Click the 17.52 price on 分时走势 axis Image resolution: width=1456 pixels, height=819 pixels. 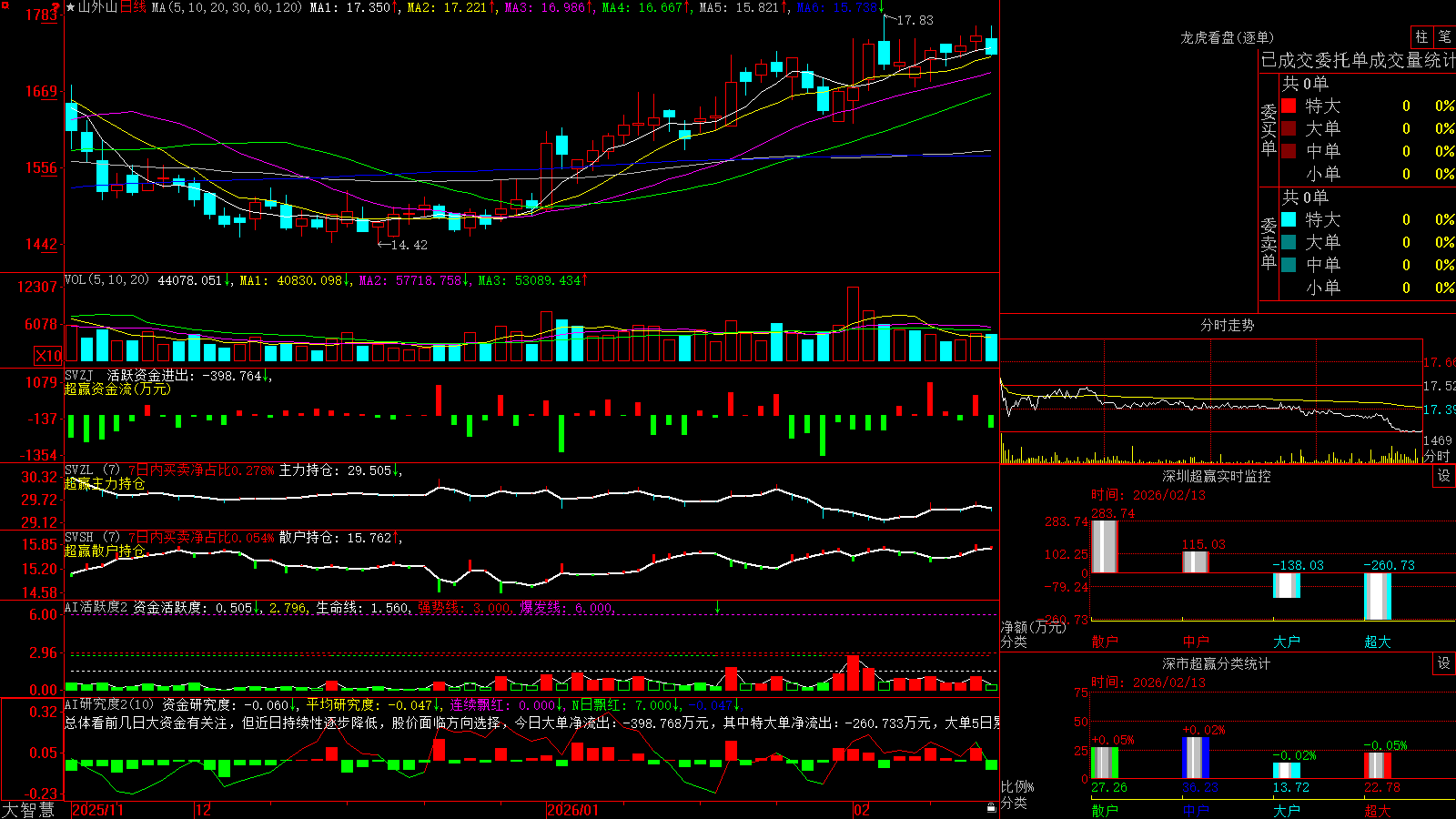click(1439, 386)
